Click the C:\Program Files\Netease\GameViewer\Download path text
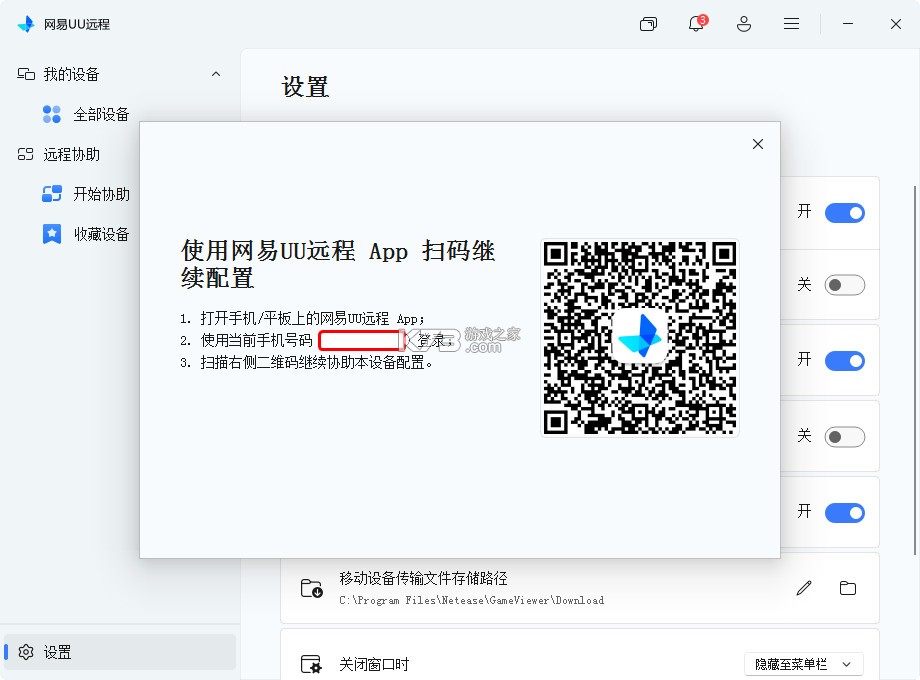Image resolution: width=920 pixels, height=680 pixels. pos(472,600)
